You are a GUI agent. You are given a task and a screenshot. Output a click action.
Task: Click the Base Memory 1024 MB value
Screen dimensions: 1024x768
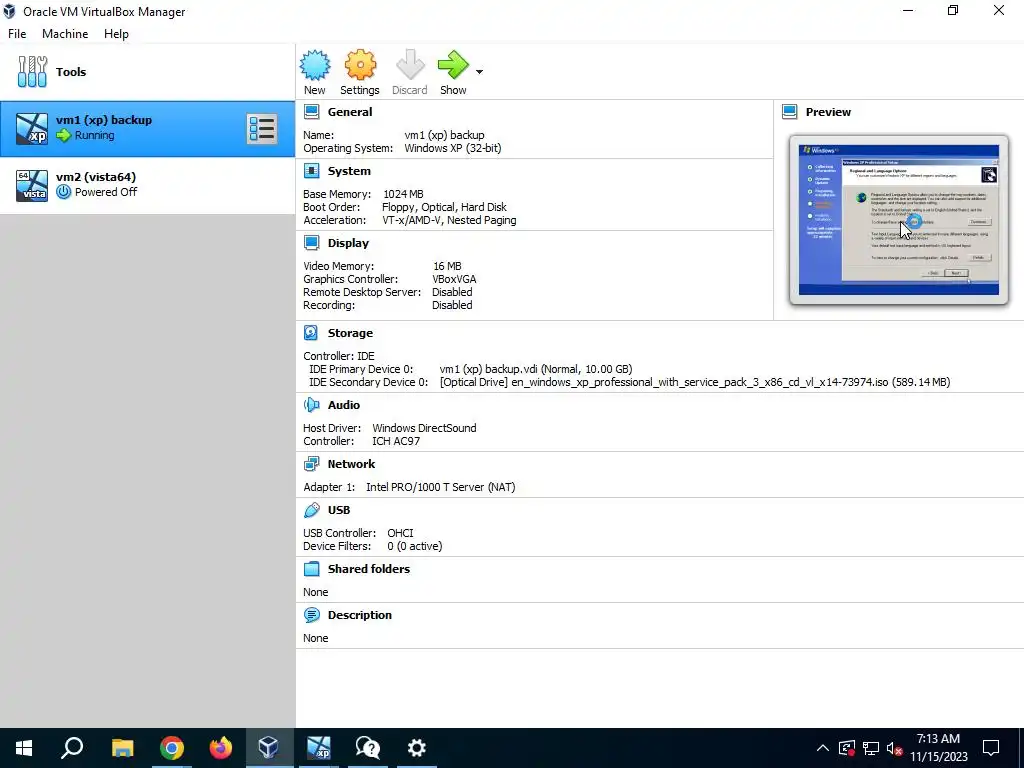click(x=403, y=194)
